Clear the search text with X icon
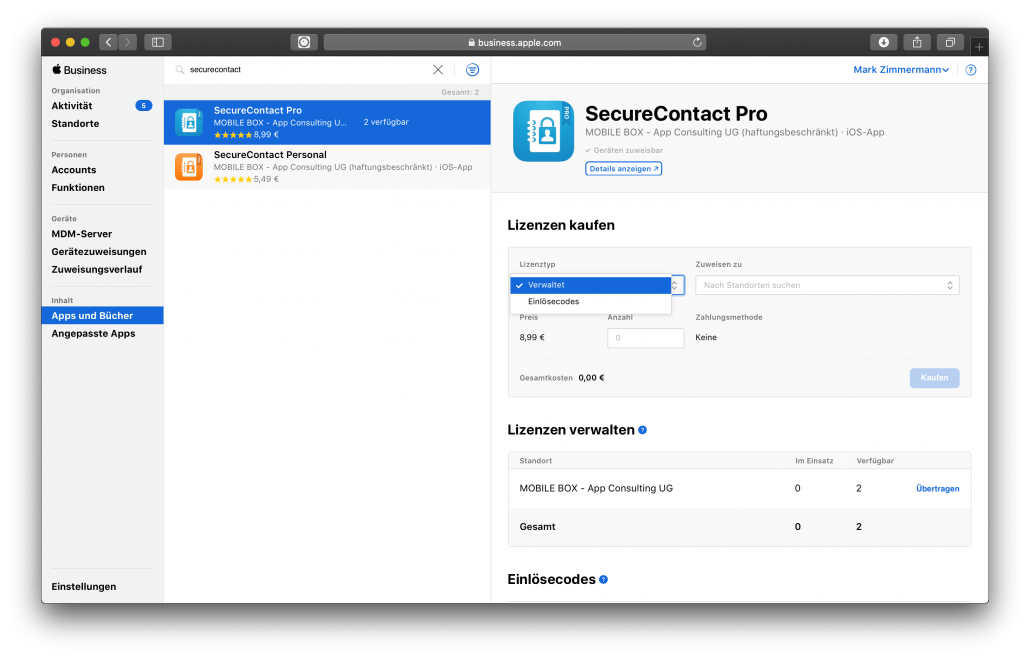Viewport: 1030px width, 658px height. coord(438,70)
